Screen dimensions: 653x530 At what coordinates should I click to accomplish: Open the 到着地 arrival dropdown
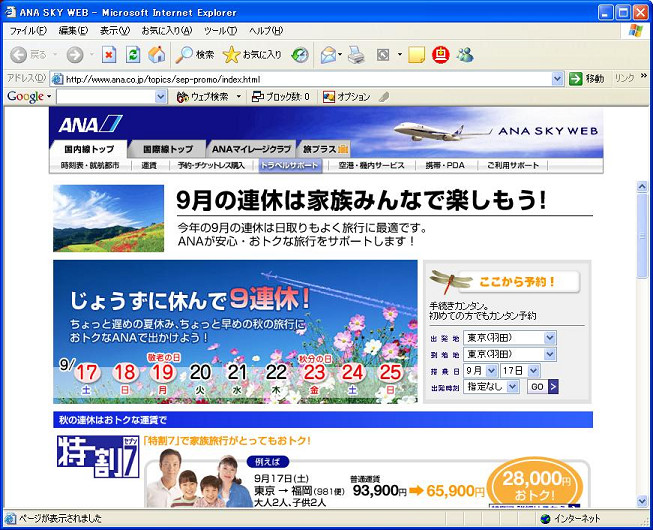tap(550, 354)
